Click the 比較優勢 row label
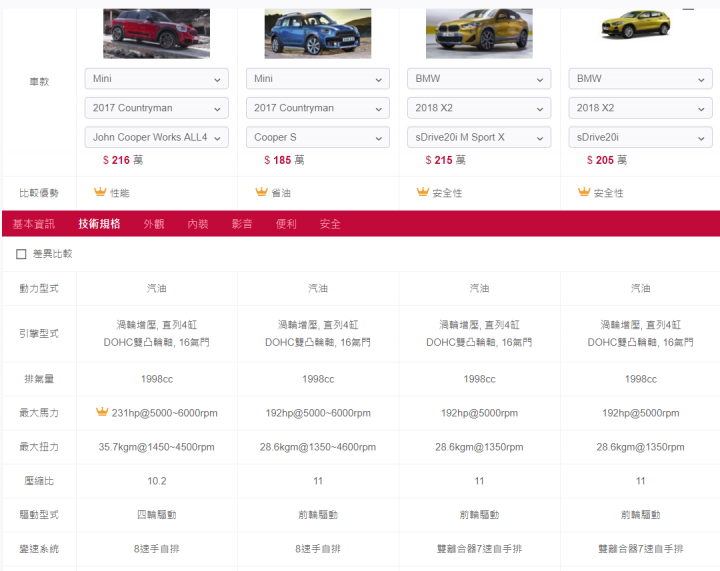720x571 pixels. click(x=39, y=193)
